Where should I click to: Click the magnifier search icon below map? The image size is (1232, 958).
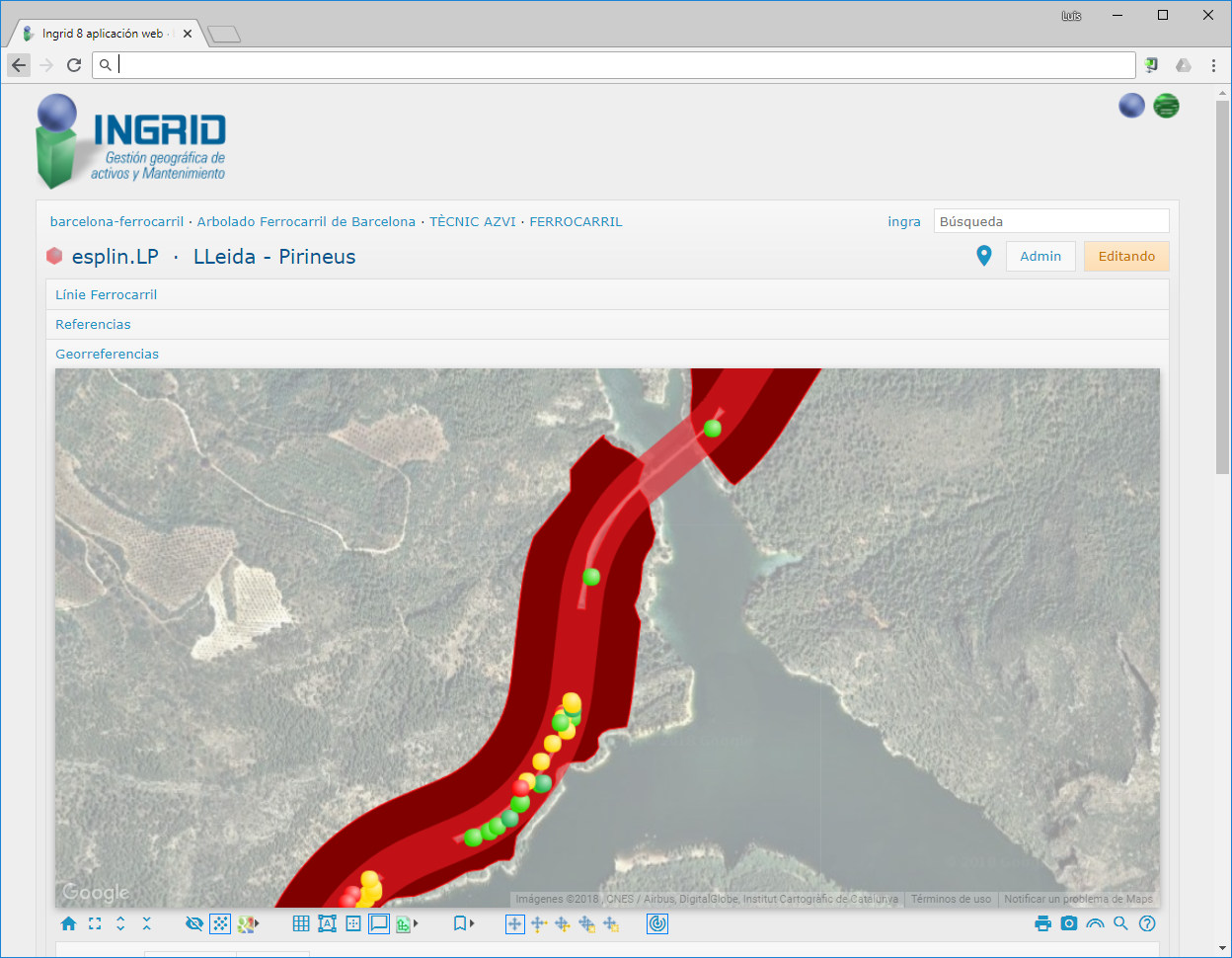tap(1120, 924)
